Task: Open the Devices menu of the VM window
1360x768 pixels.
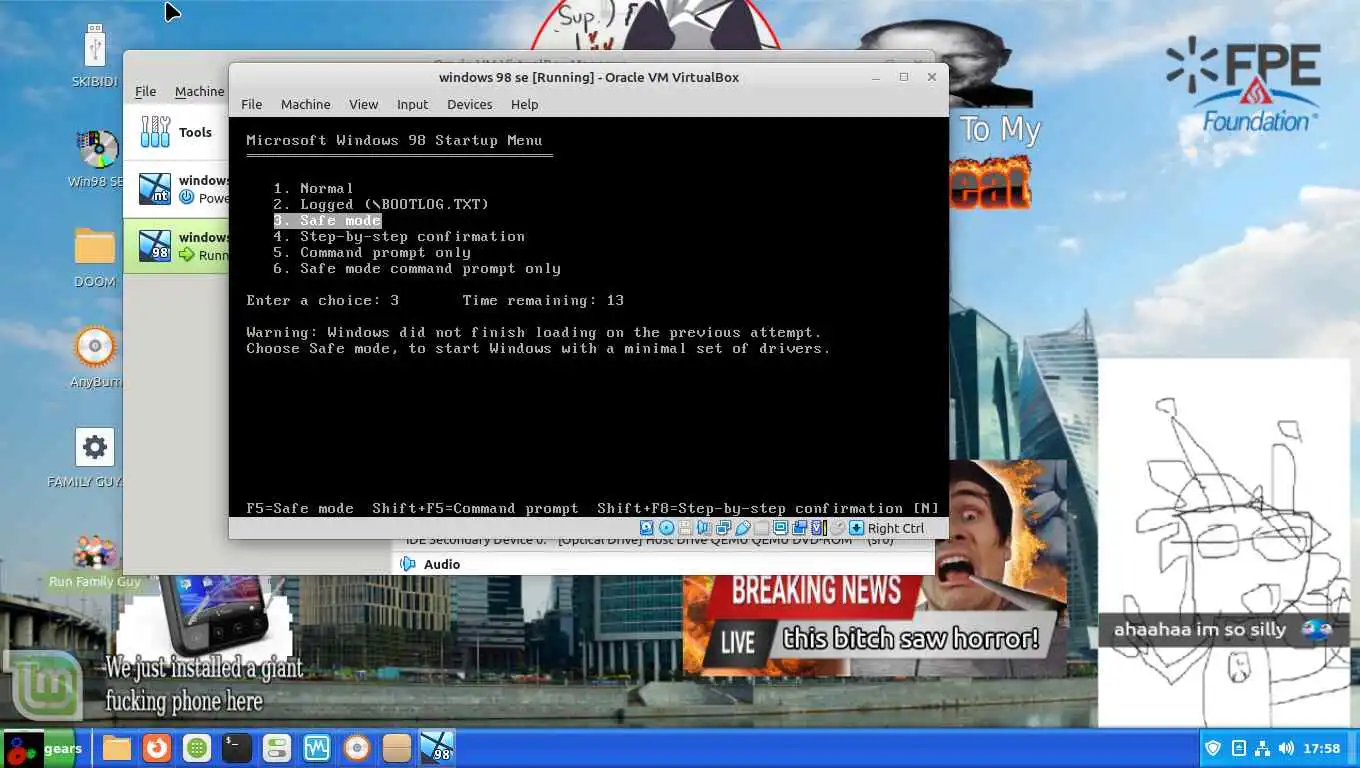Action: (469, 104)
